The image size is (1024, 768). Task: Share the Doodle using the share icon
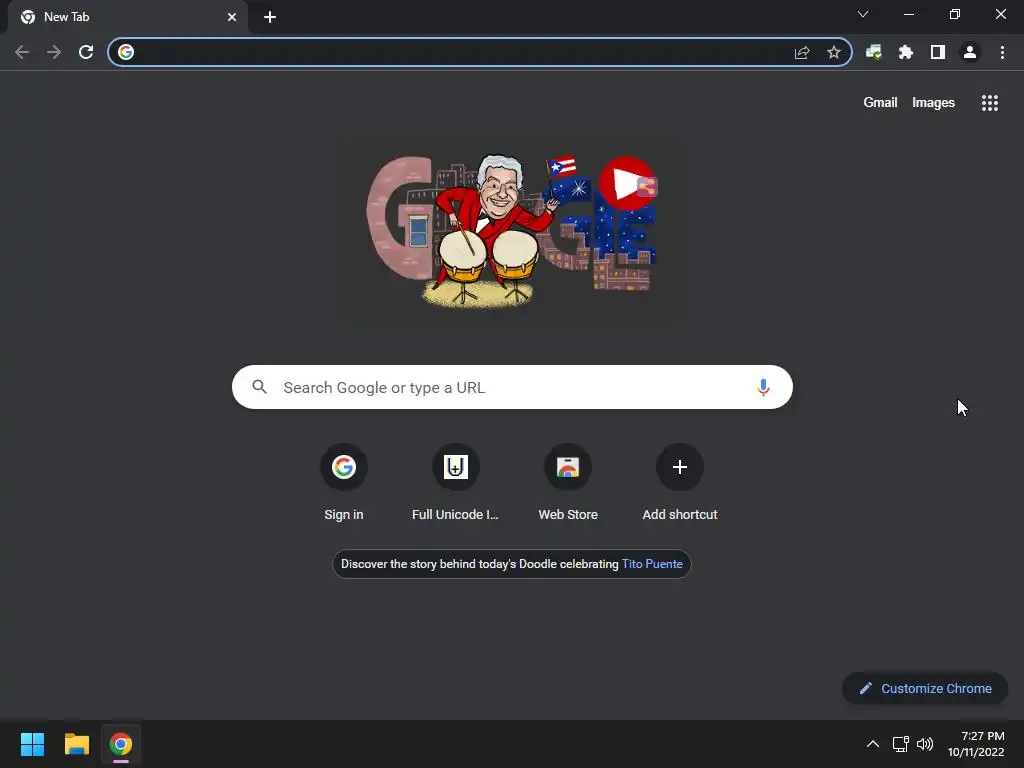point(647,187)
